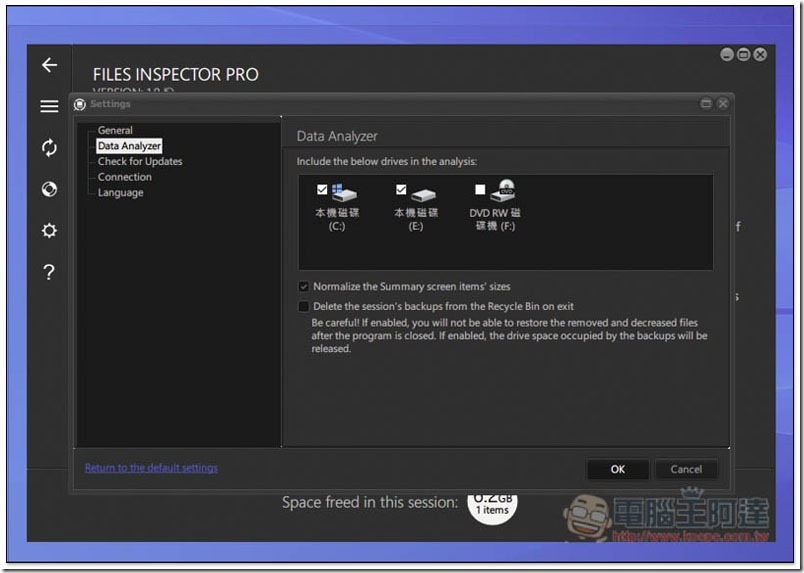The width and height of the screenshot is (804, 573).
Task: Toggle Normalize the Summary screen items' sizes
Action: tap(304, 287)
